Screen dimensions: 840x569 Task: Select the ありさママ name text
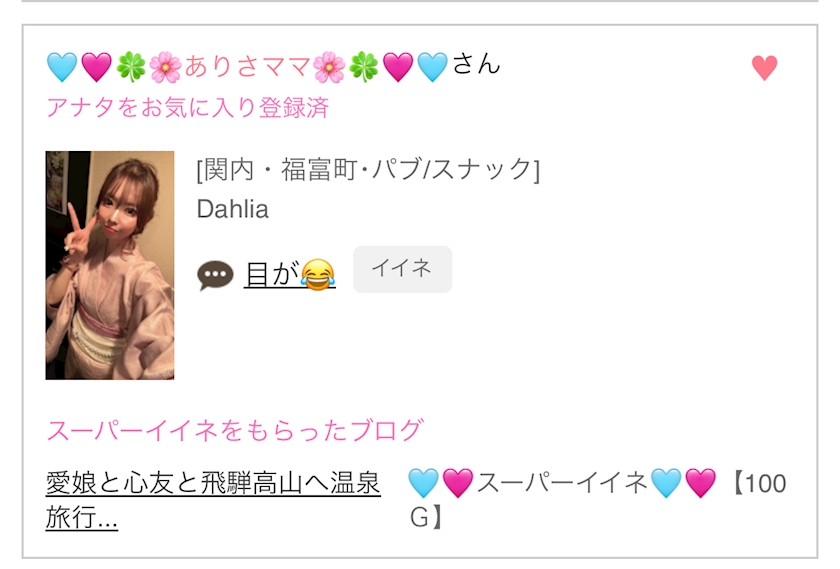[x=247, y=67]
